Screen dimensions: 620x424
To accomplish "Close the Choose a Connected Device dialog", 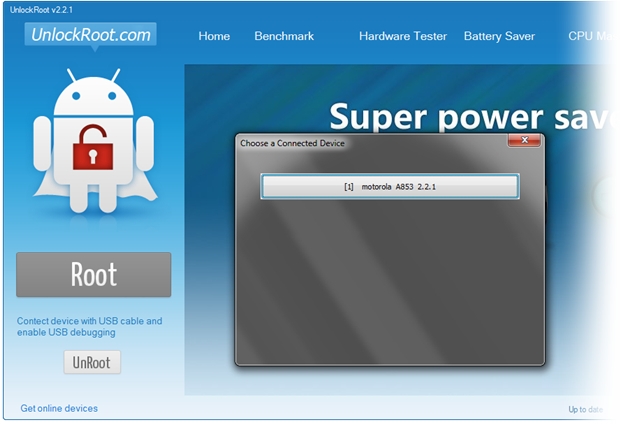I will coord(524,142).
